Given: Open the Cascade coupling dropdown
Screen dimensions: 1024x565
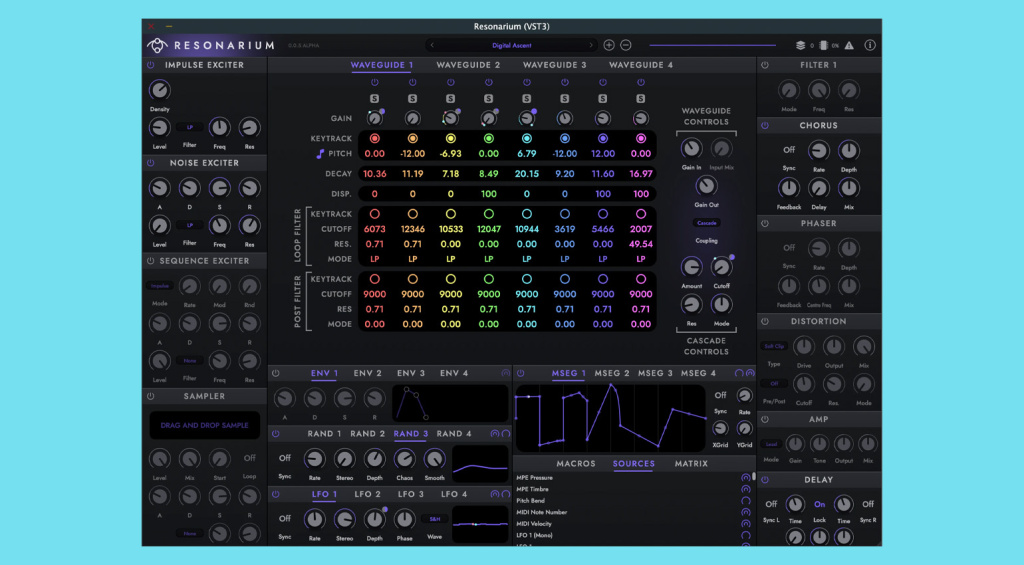Looking at the screenshot, I should coord(706,223).
